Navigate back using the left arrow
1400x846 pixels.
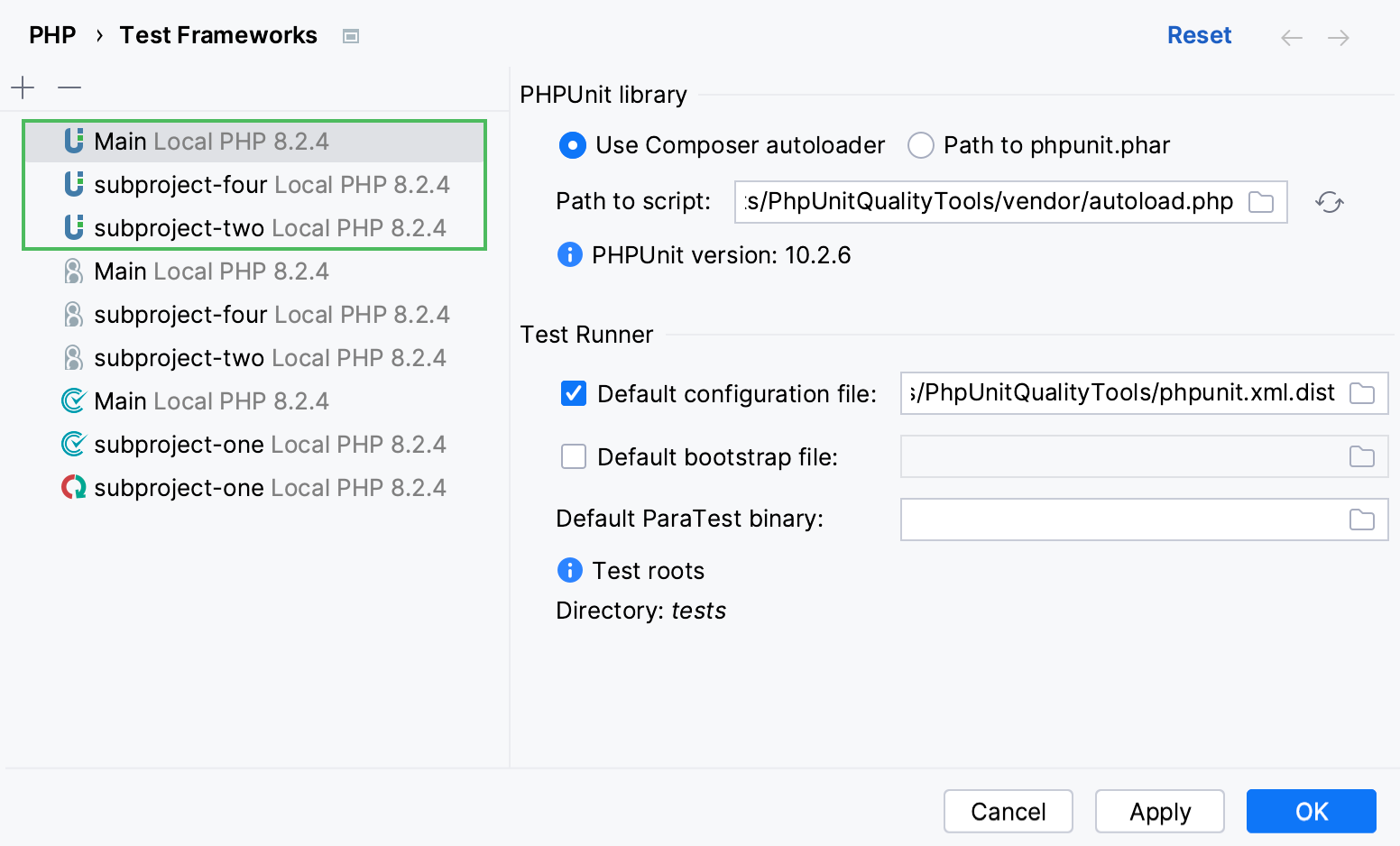tap(1291, 37)
